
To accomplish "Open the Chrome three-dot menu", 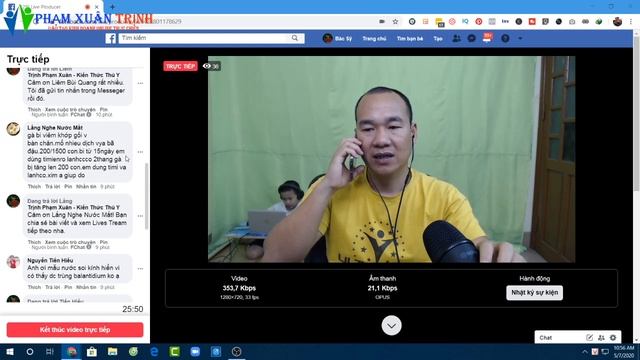I will coord(631,22).
